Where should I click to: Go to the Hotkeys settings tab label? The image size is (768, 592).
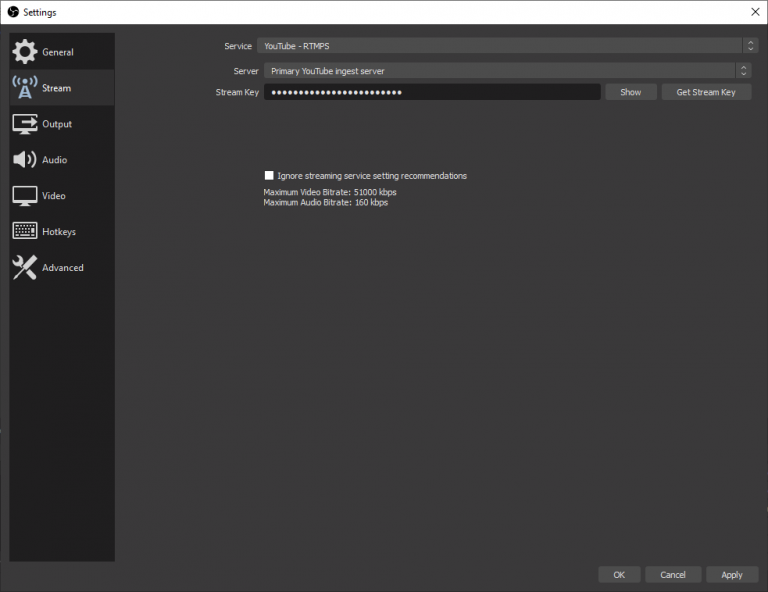coord(59,232)
